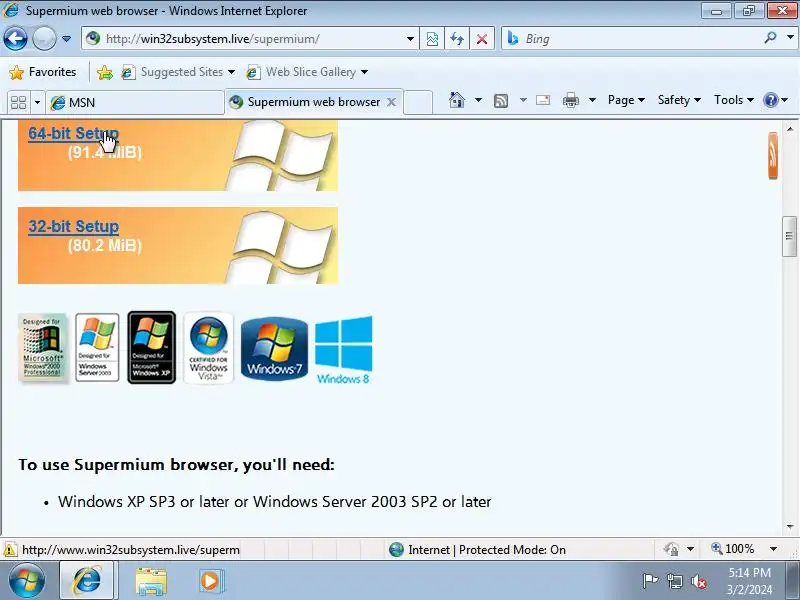This screenshot has width=800, height=600.
Task: Open the Tools menu
Action: pos(734,100)
